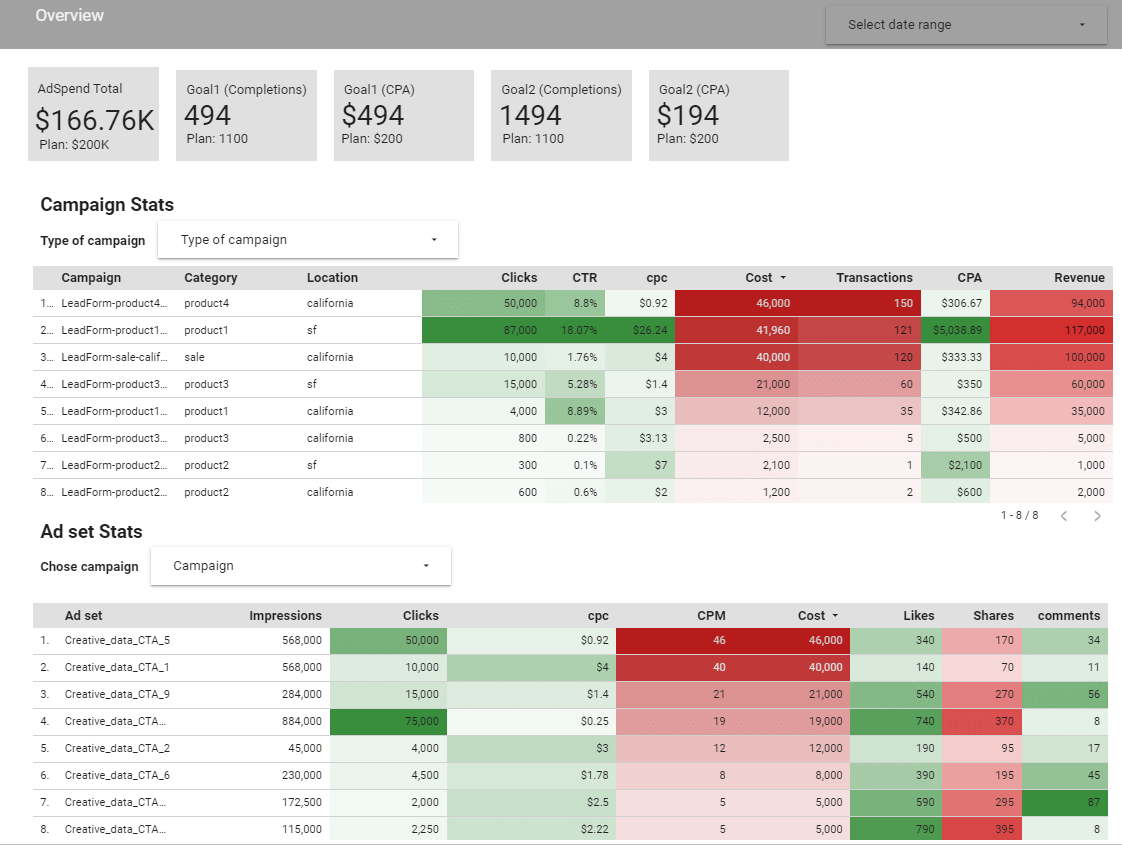Click sort arrow beside Ad set Cost header

pos(835,616)
